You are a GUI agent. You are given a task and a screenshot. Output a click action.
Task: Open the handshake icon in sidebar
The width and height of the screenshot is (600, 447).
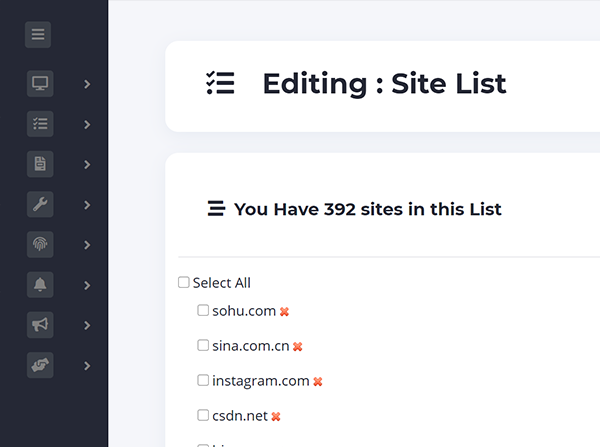click(40, 366)
